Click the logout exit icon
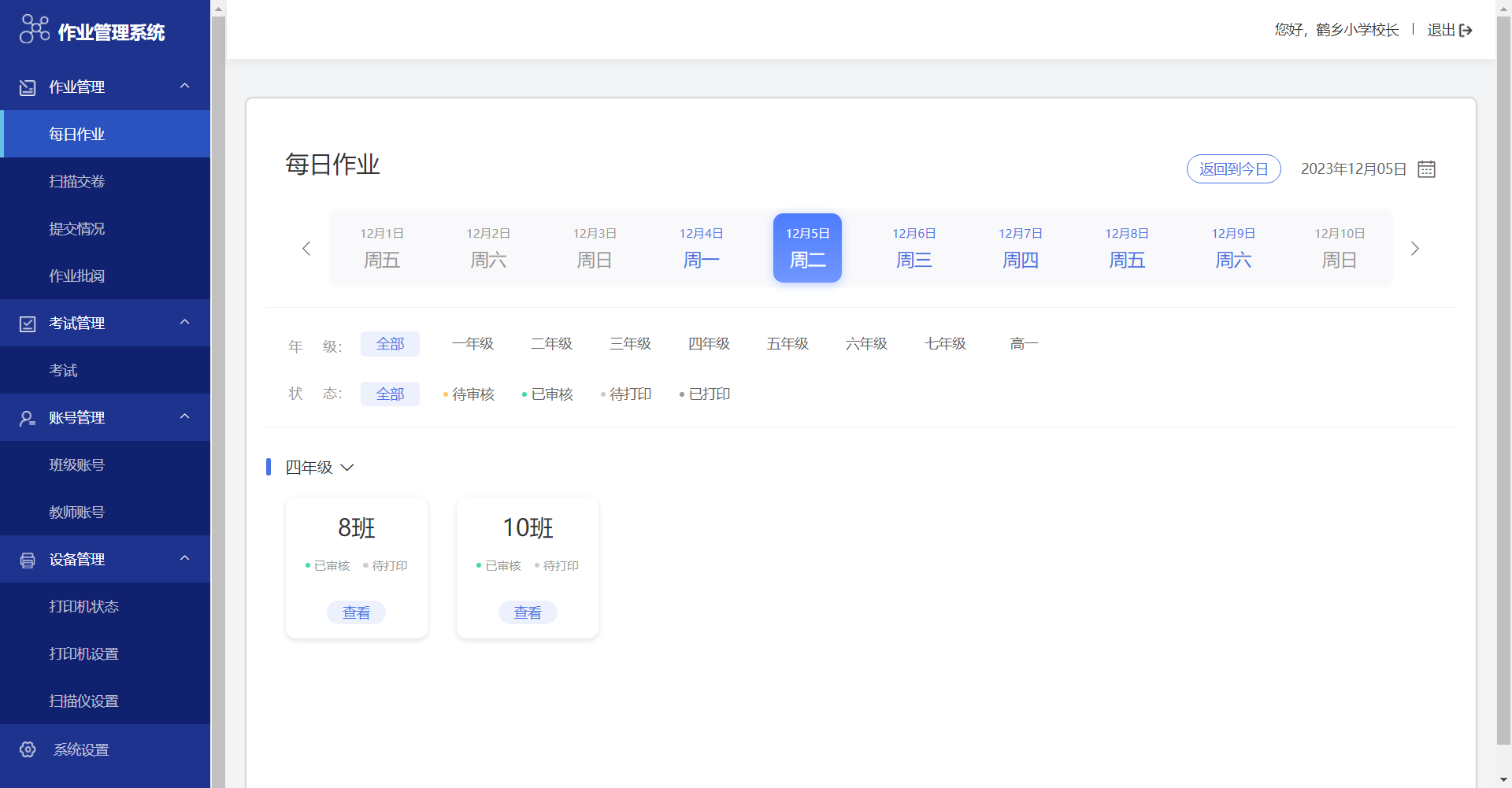1512x788 pixels. [1466, 31]
